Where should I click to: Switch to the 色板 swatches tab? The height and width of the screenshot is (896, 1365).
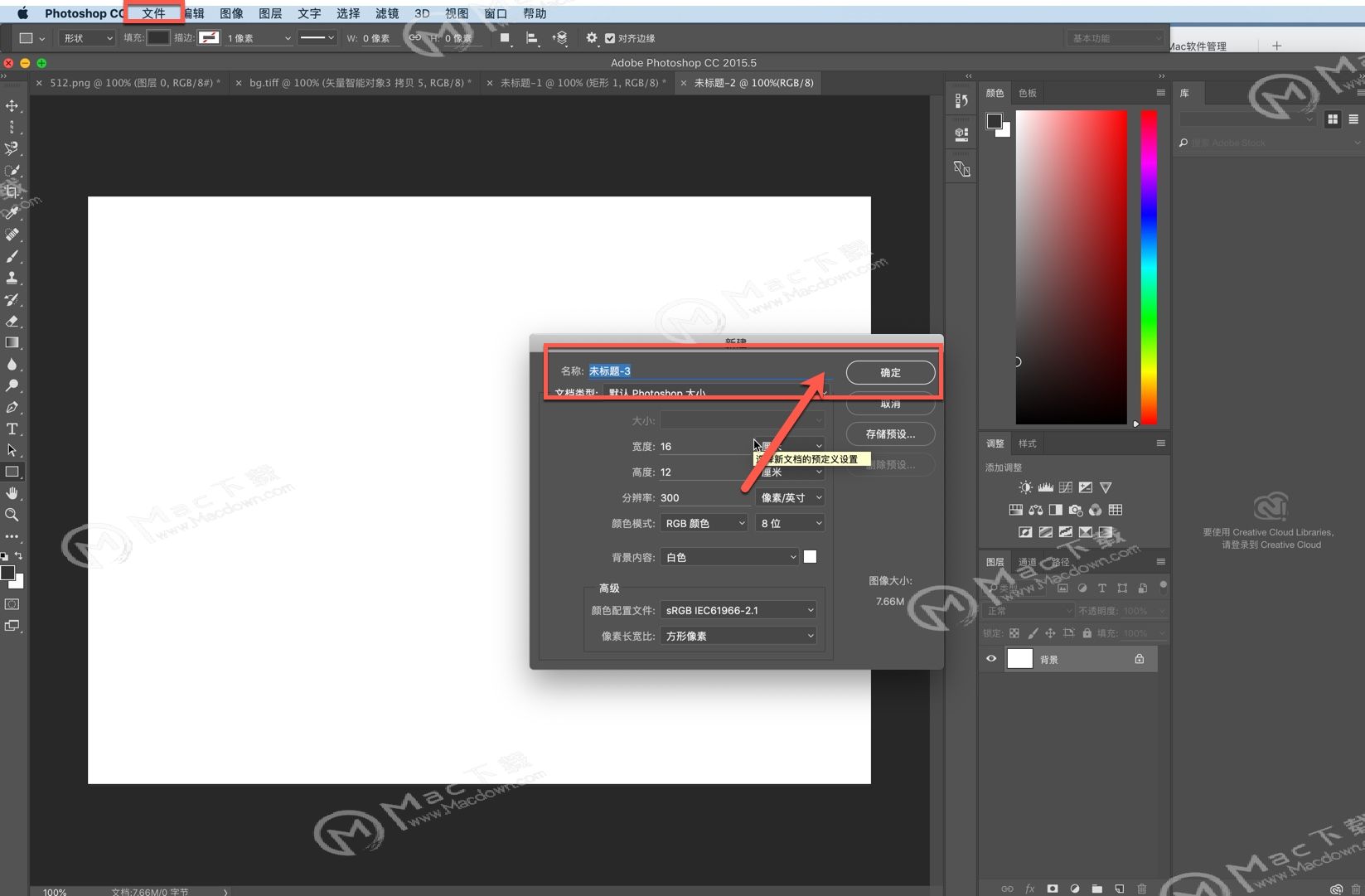pos(1028,93)
